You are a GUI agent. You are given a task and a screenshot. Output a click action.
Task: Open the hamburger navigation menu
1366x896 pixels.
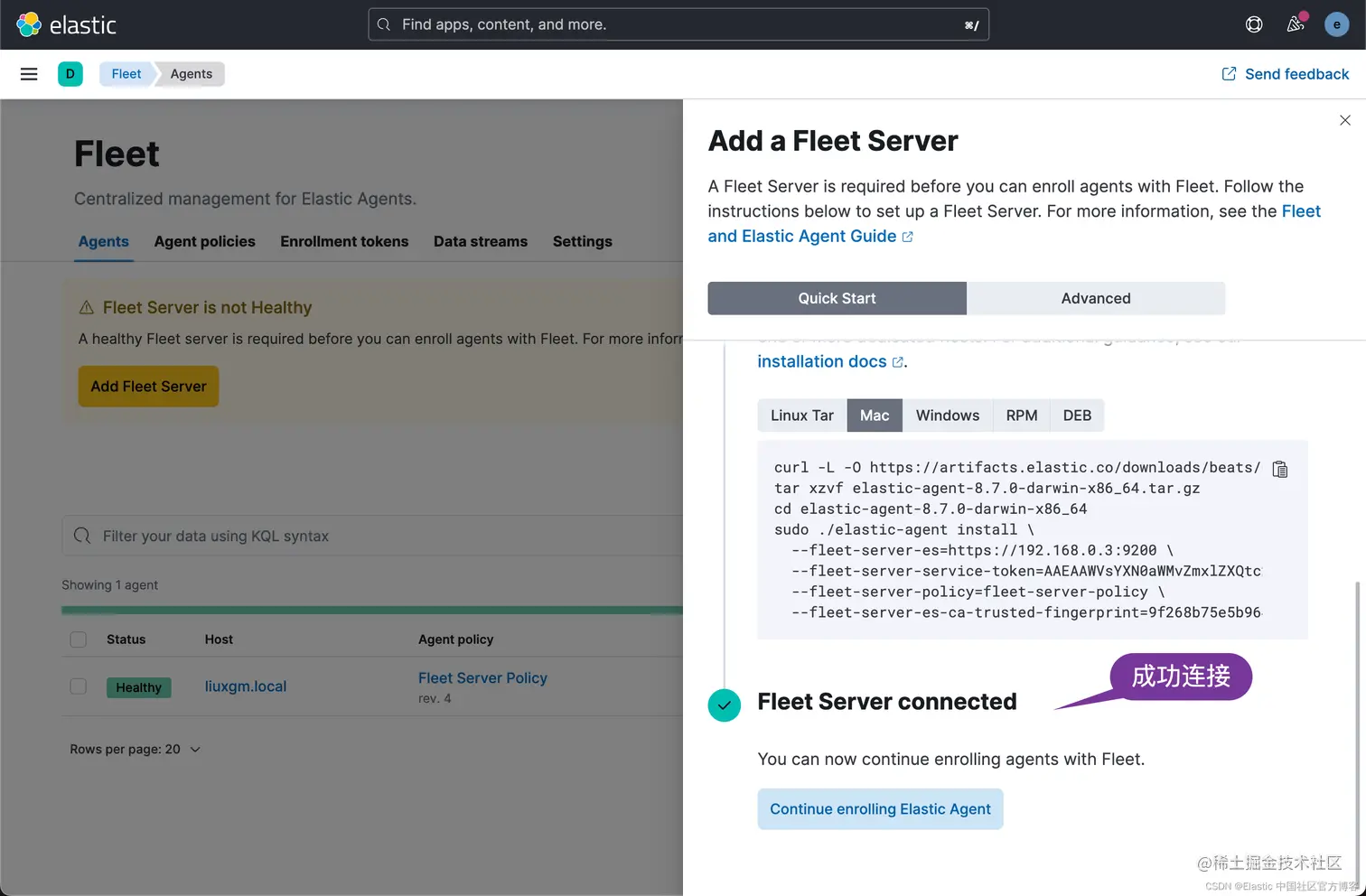coord(29,74)
